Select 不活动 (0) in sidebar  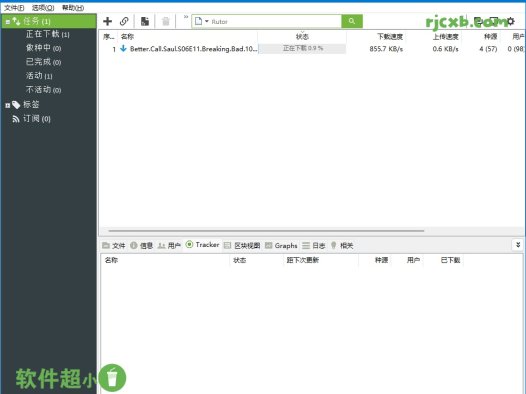[43, 90]
